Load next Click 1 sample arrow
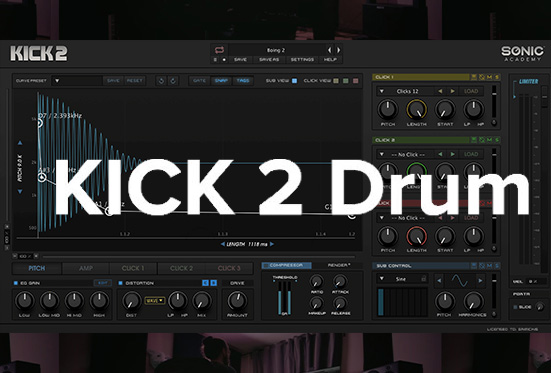Viewport: 551px width, 373px height. pos(453,91)
